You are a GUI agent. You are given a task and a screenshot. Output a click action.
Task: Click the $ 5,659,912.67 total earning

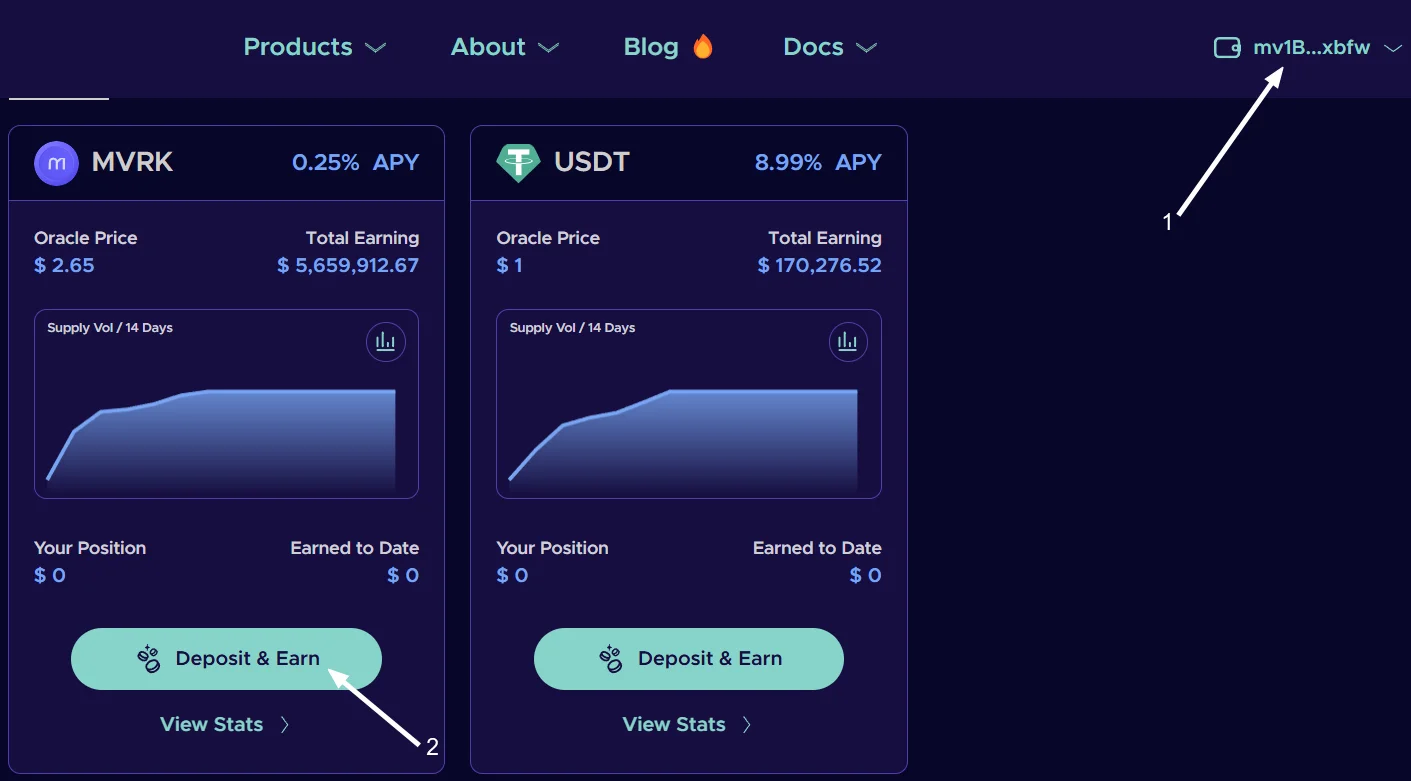coord(348,265)
